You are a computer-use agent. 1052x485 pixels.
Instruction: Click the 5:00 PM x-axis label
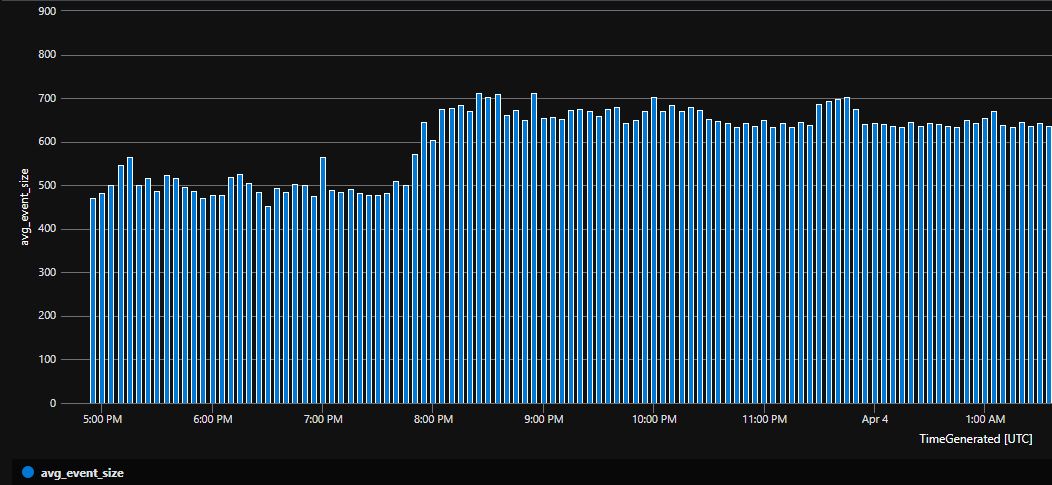tap(102, 419)
